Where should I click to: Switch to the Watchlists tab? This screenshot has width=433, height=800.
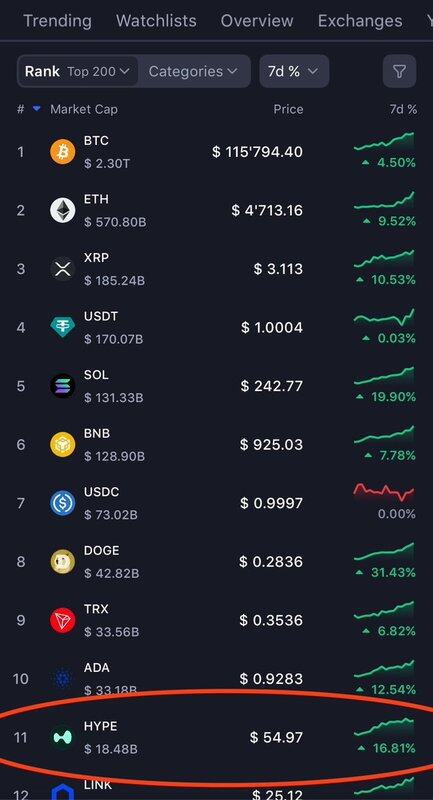coord(156,21)
